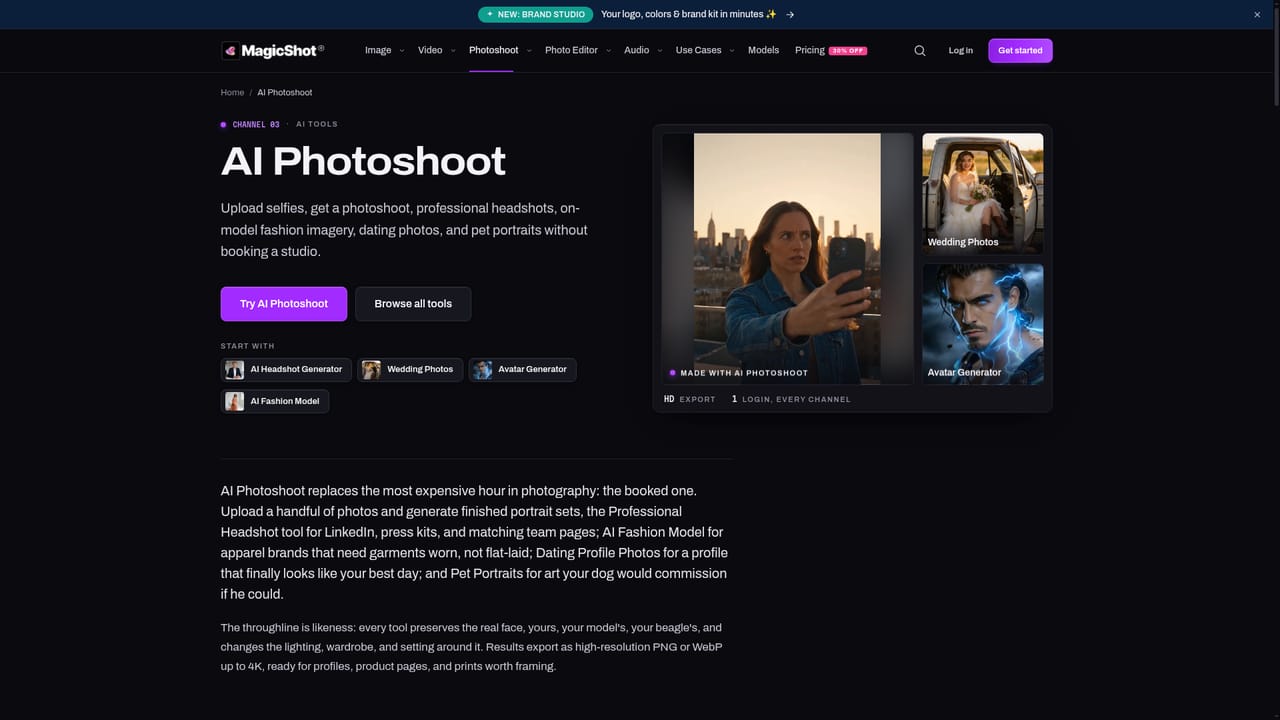
Task: Click the Get started button
Action: coord(1020,50)
